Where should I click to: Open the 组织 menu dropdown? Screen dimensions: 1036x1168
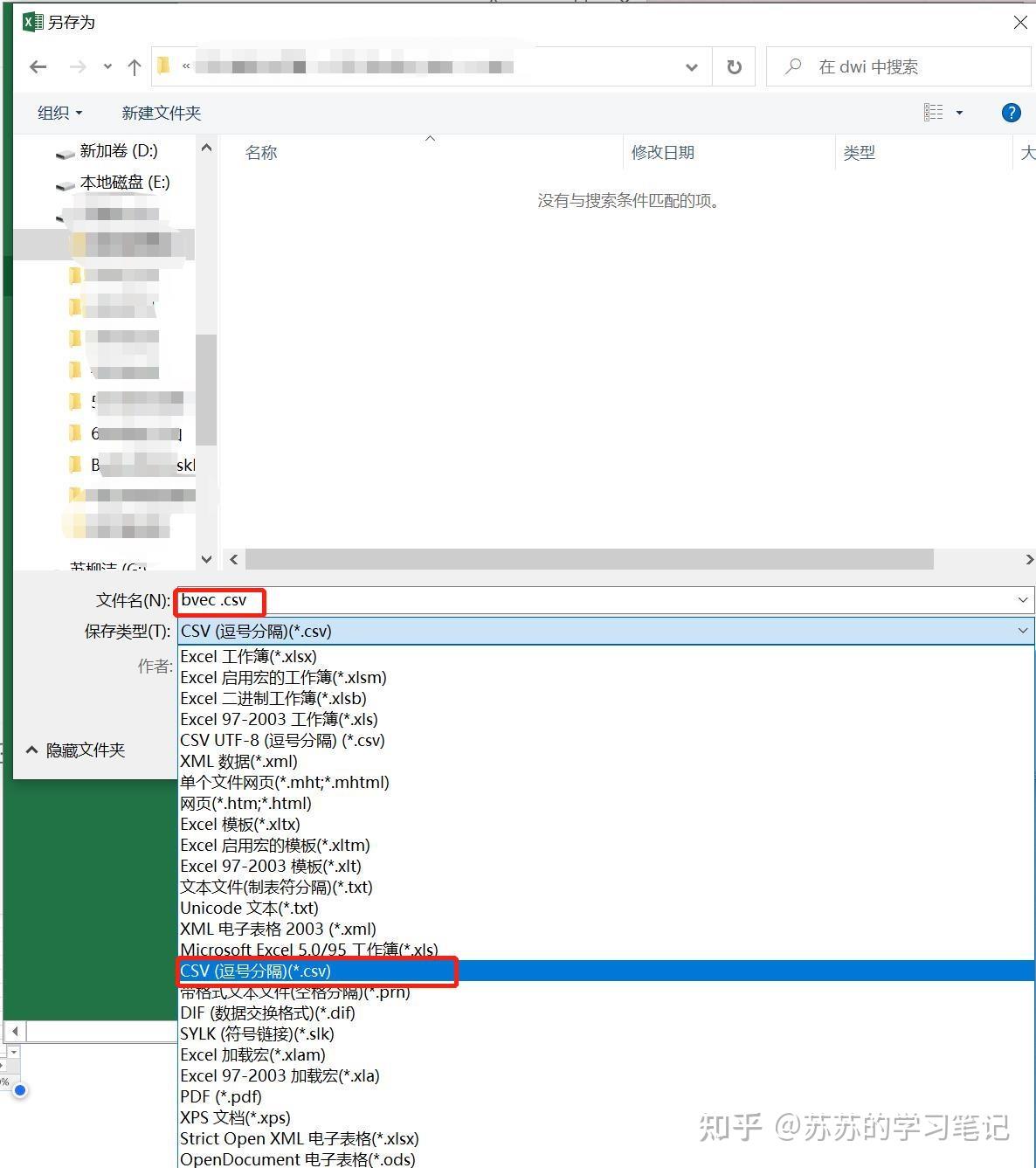(59, 112)
